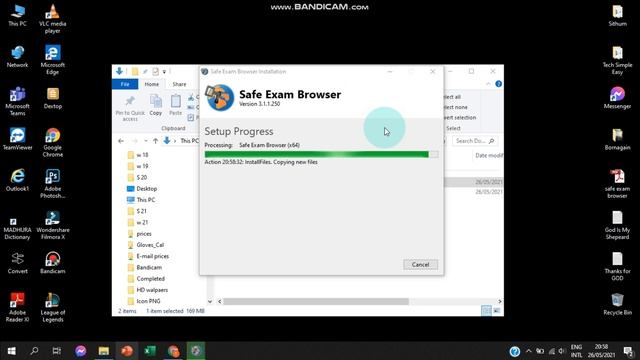
Task: Select E-mail prices in navigation pane
Action: [x=148, y=256]
